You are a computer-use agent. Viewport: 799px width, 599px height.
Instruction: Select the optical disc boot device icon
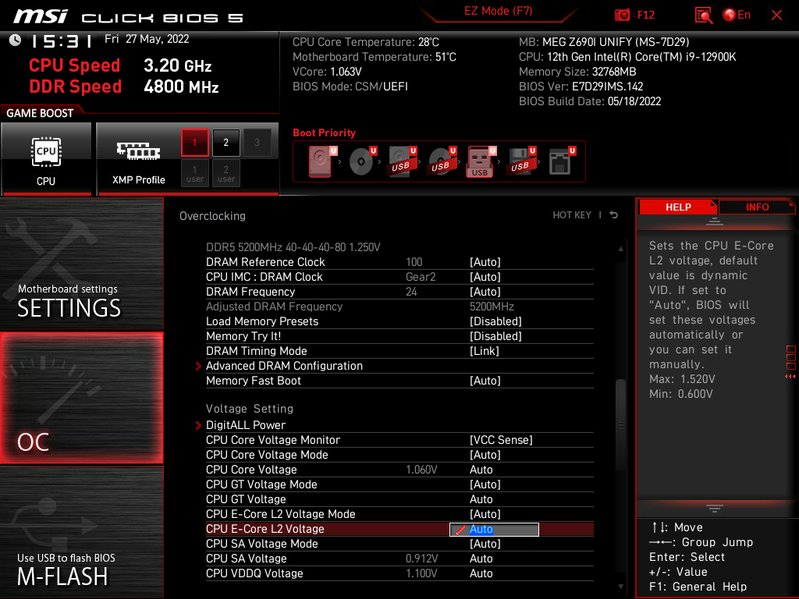click(x=362, y=161)
